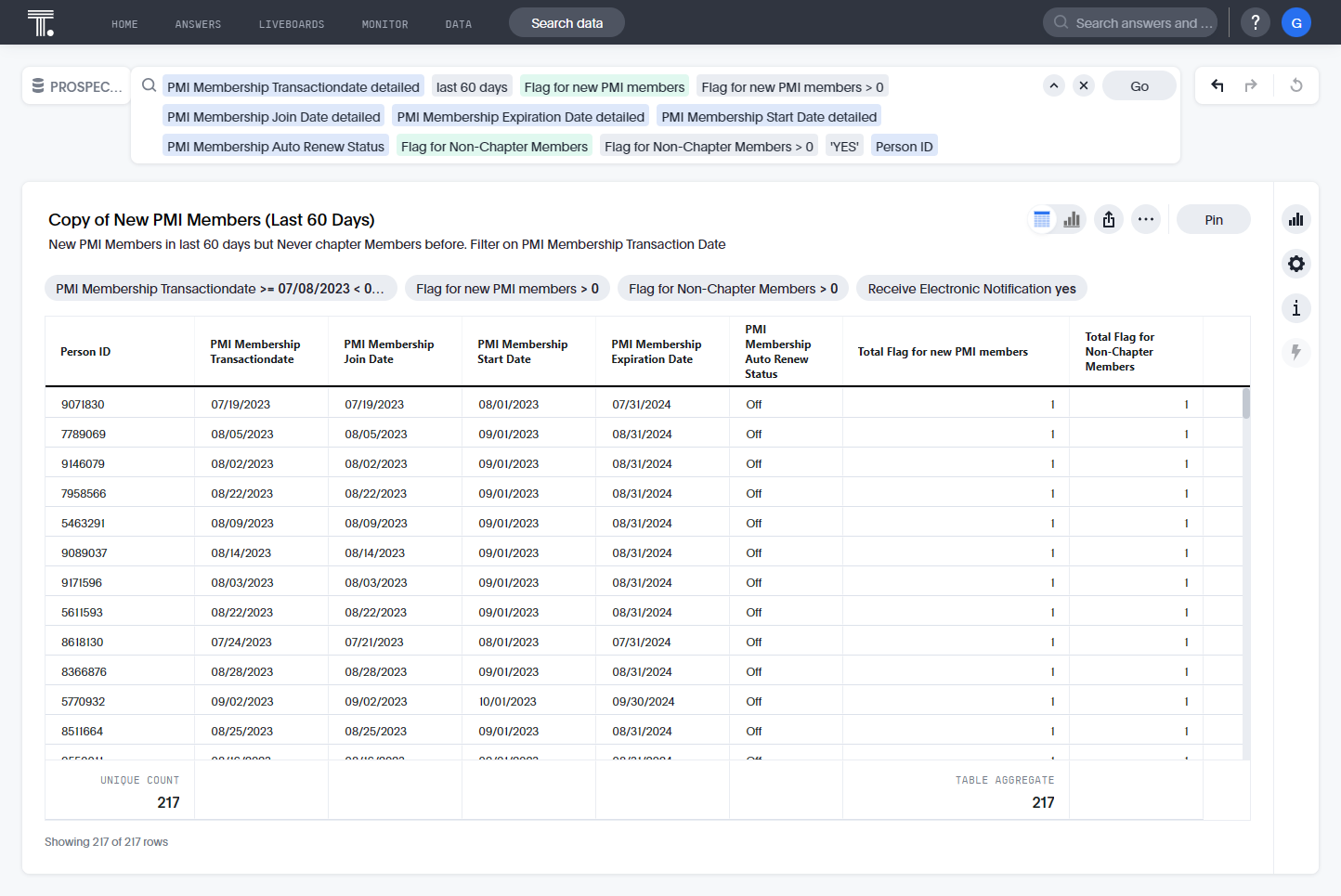Click the UNIQUE COUNT 217 summary
Image resolution: width=1341 pixels, height=896 pixels.
click(x=120, y=791)
